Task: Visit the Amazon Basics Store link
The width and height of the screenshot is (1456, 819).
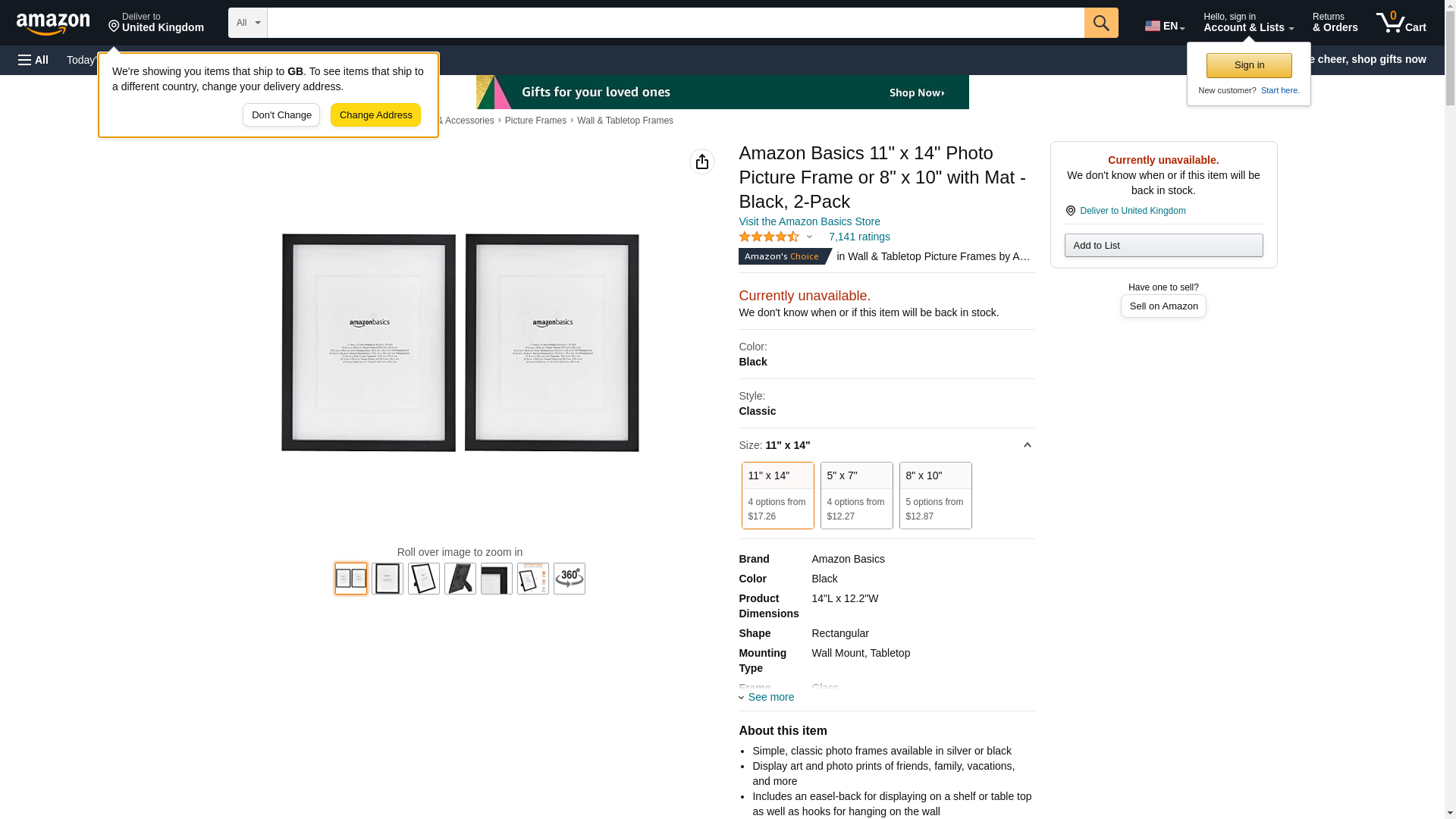Action: [x=809, y=221]
